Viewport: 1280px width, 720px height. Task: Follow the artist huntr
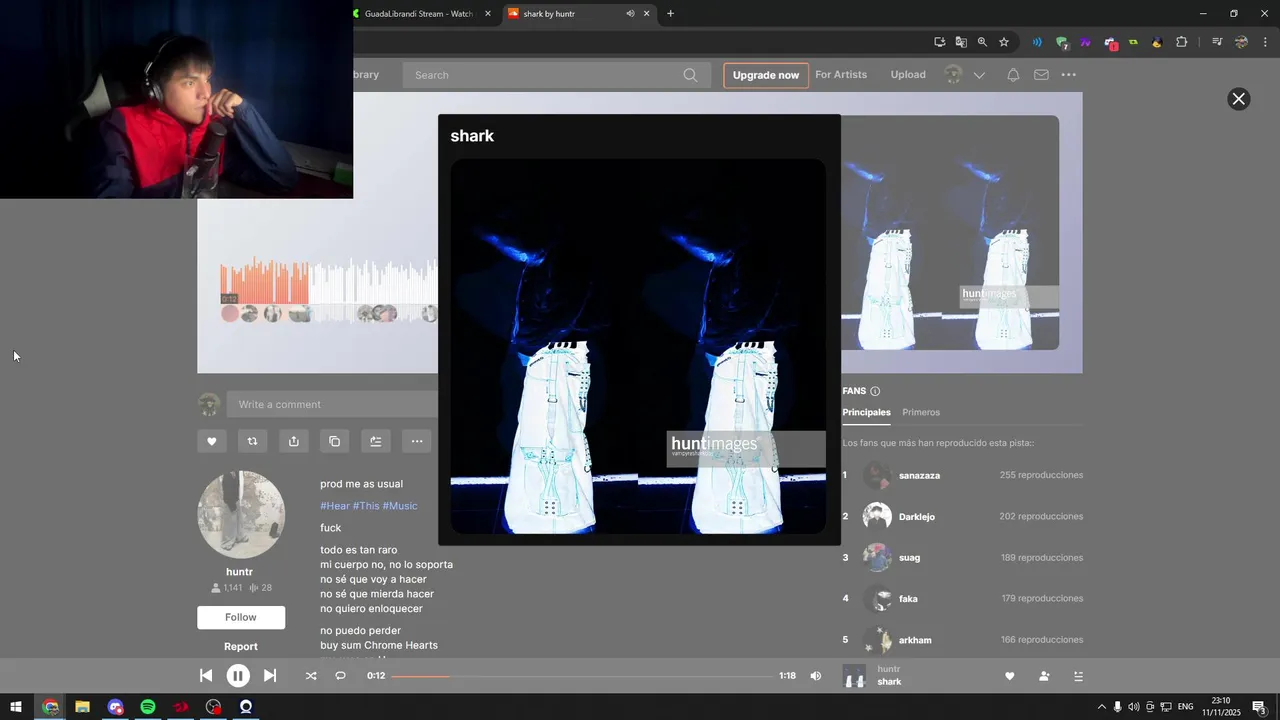coord(241,617)
